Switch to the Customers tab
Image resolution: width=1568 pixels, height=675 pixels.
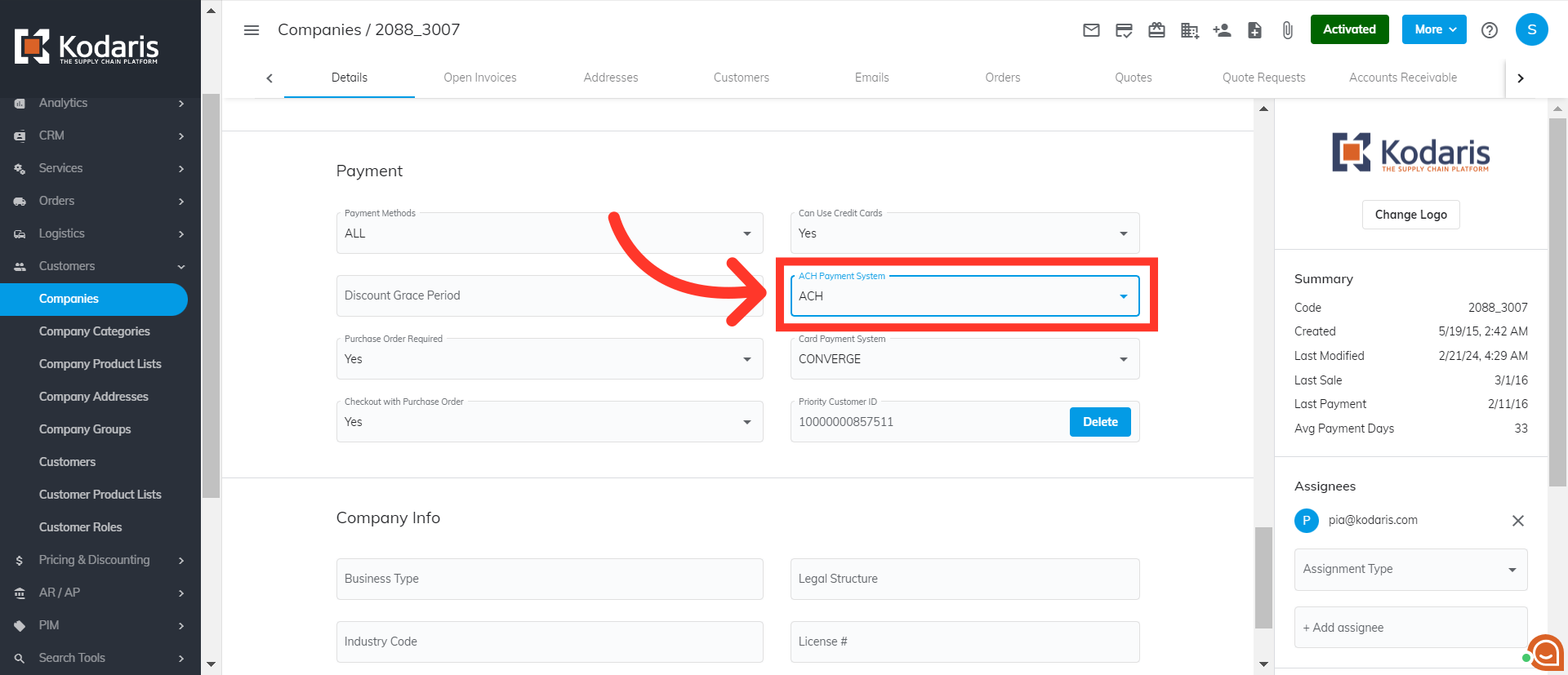[x=742, y=78]
